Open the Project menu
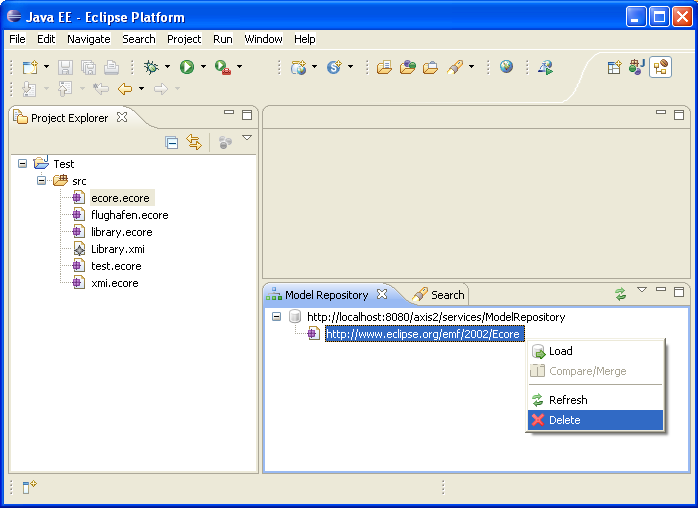 (x=184, y=39)
